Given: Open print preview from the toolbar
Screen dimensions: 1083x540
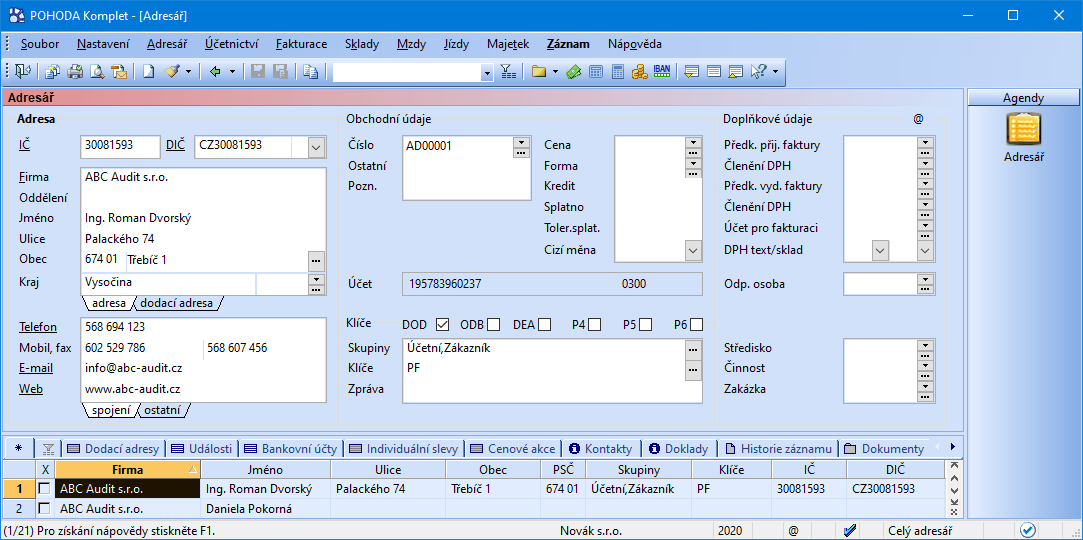Looking at the screenshot, I should point(97,72).
